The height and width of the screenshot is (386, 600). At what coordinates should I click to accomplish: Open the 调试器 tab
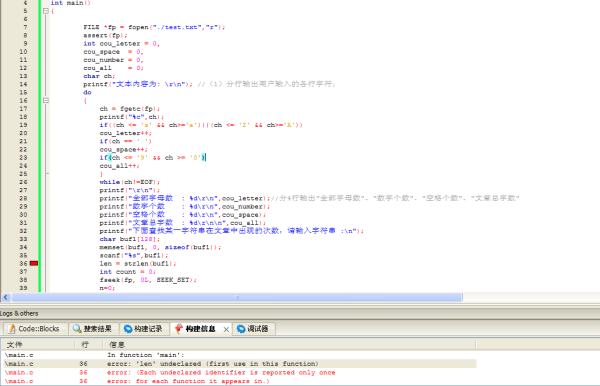[253, 329]
